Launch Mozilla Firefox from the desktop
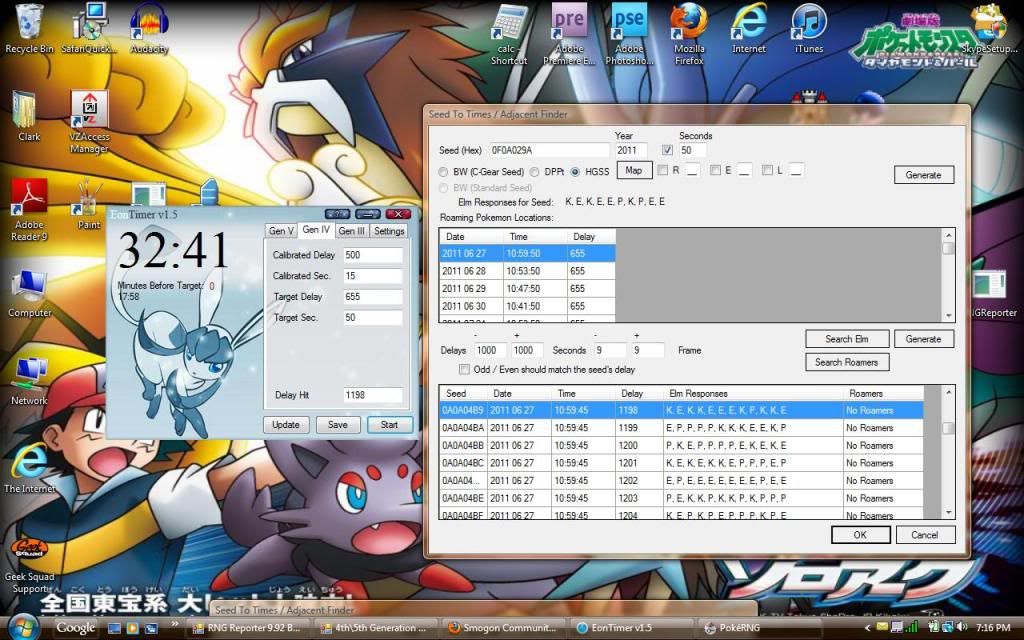 pos(689,24)
